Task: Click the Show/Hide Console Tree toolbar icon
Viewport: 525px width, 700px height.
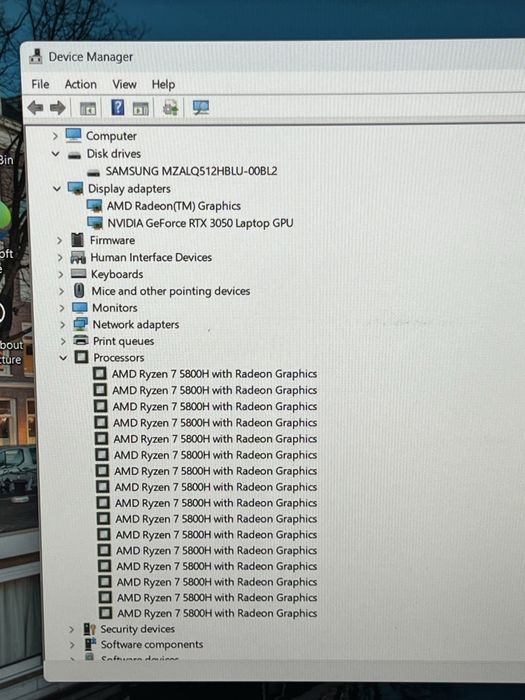Action: pyautogui.click(x=88, y=108)
